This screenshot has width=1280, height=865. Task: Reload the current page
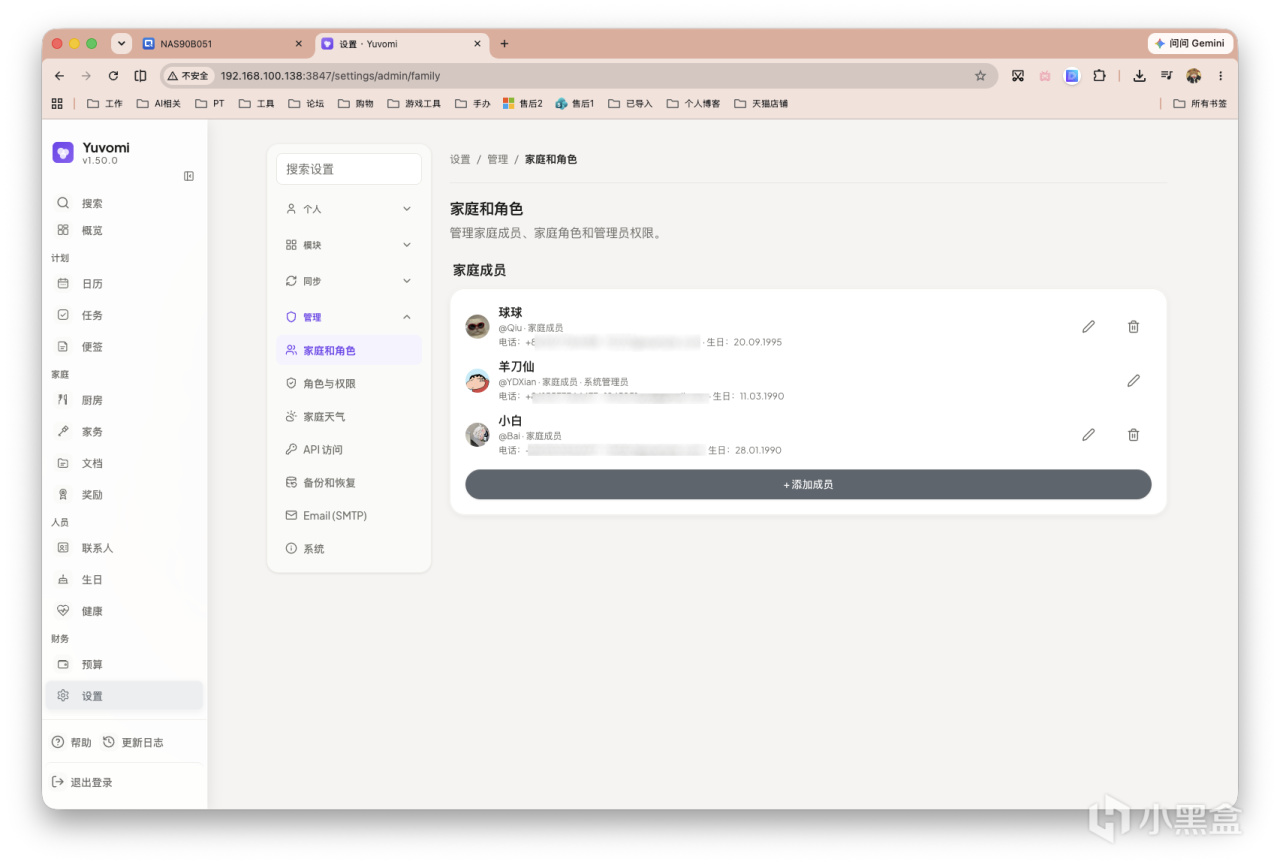(x=113, y=76)
